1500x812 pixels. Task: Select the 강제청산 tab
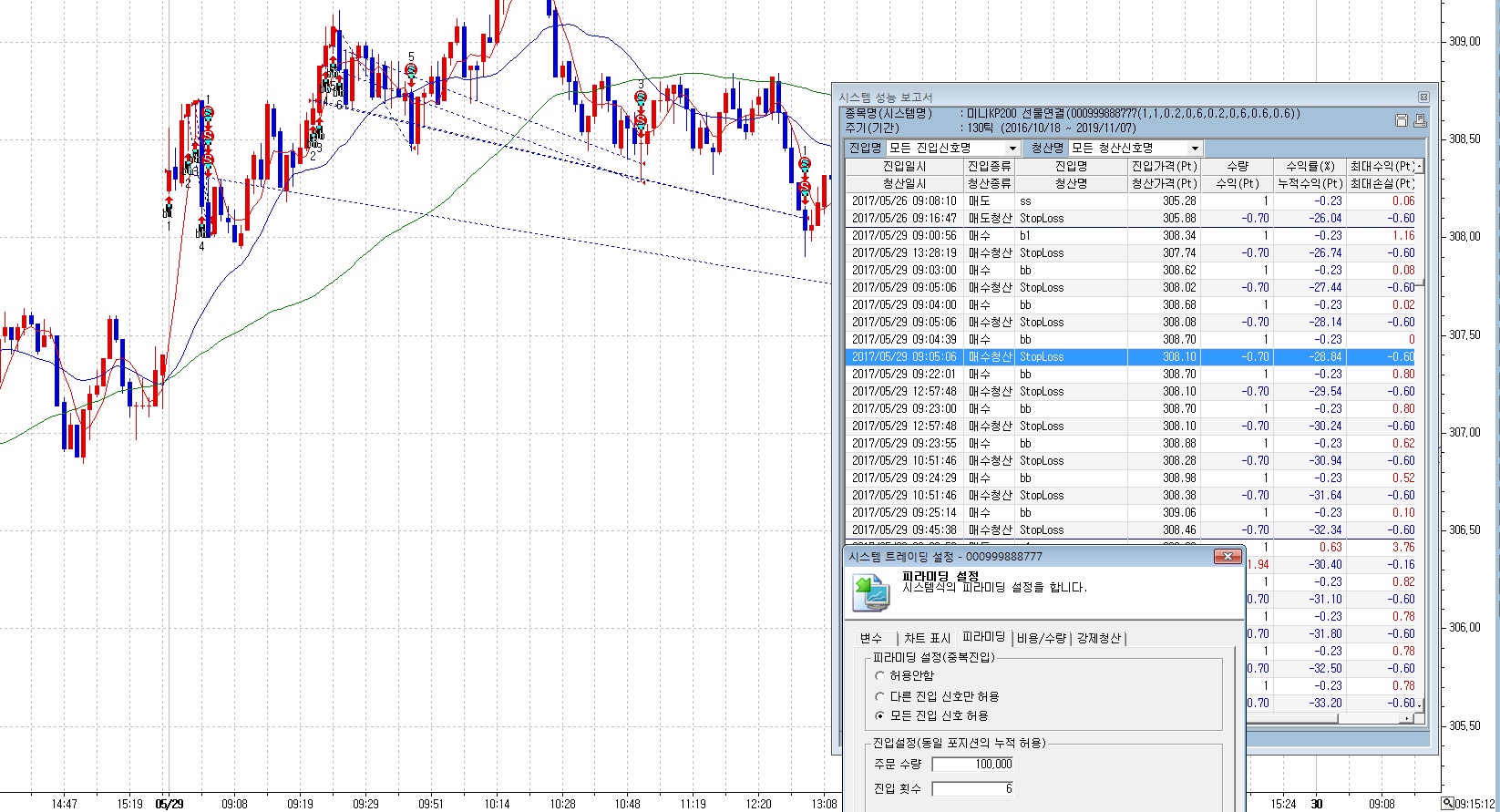[1098, 638]
